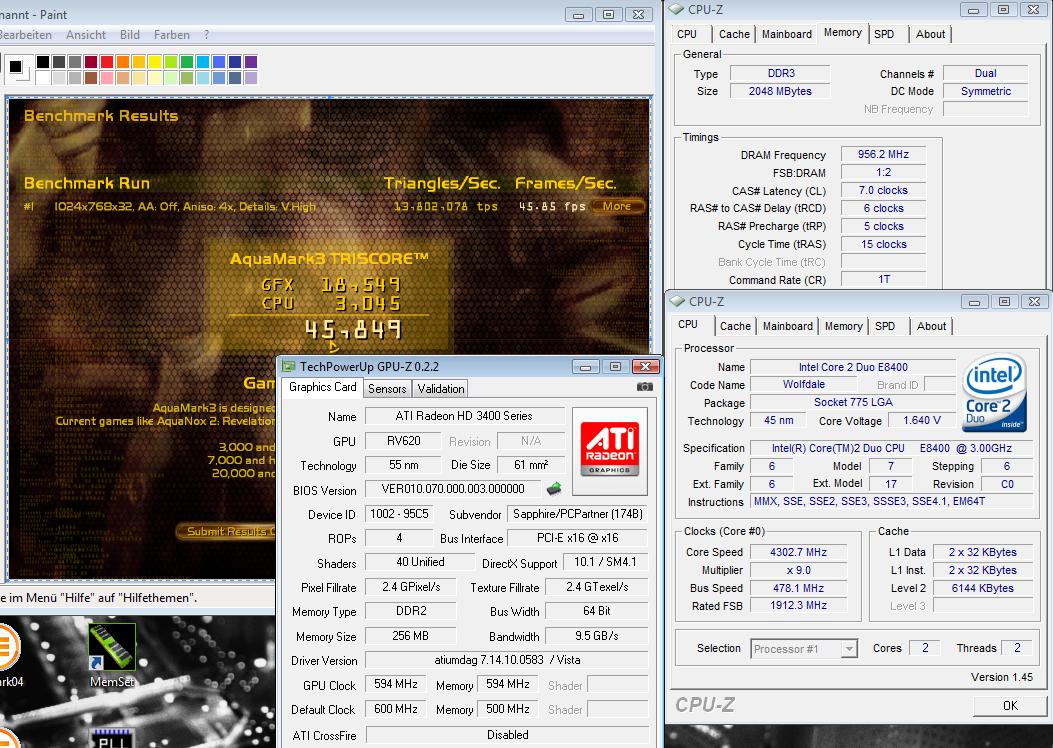Open CPU tab in the Memory CPU-Z window
This screenshot has width=1053, height=748.
[x=687, y=34]
